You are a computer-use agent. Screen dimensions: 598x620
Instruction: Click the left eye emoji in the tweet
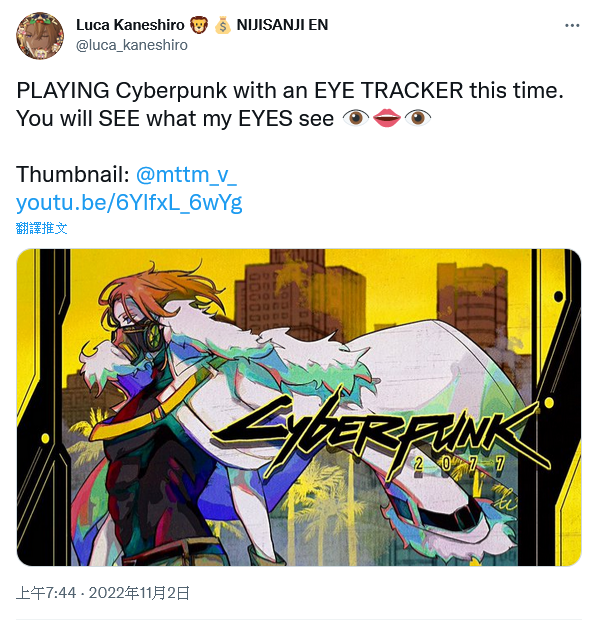(356, 118)
